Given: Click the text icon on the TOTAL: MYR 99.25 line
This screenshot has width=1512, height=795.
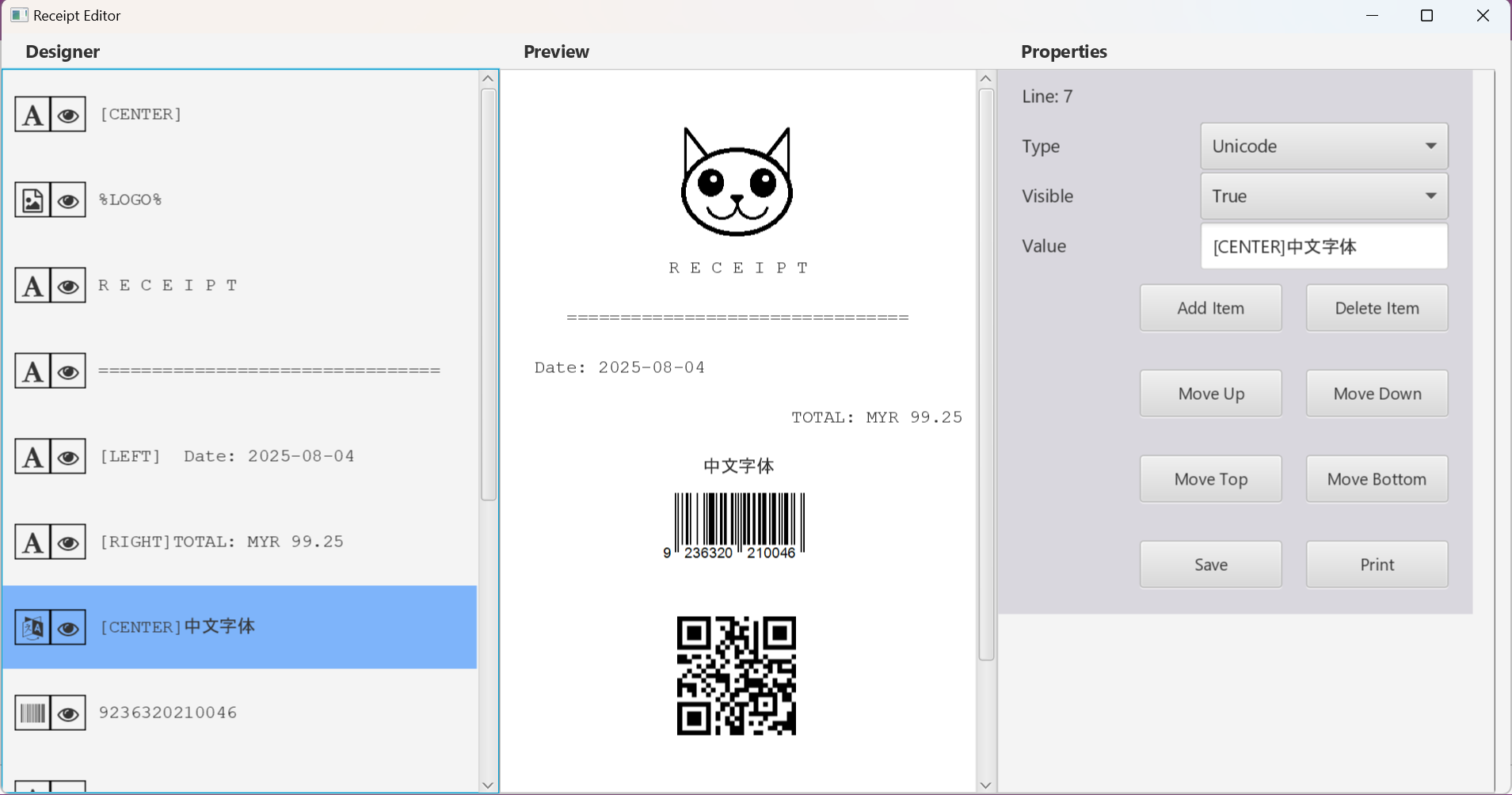Looking at the screenshot, I should (x=32, y=542).
